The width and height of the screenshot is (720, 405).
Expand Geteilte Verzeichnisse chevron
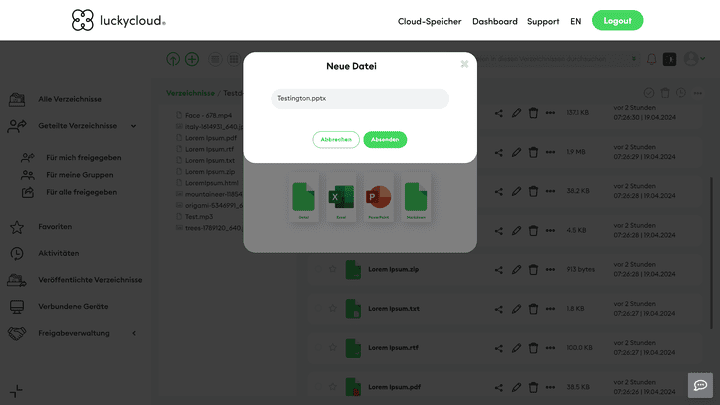click(133, 126)
